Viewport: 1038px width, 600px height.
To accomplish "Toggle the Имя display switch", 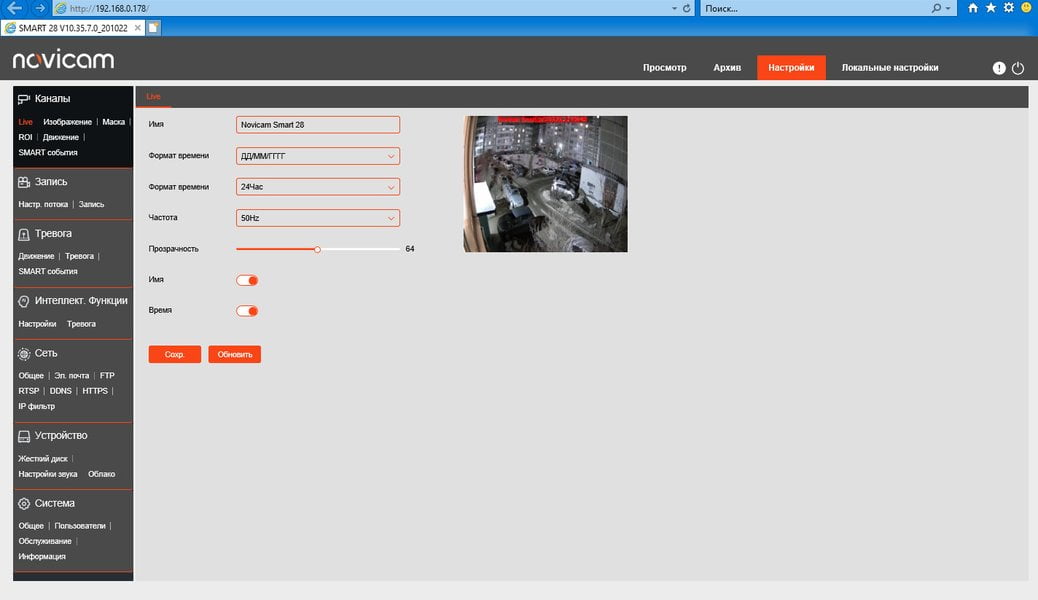I will [247, 280].
